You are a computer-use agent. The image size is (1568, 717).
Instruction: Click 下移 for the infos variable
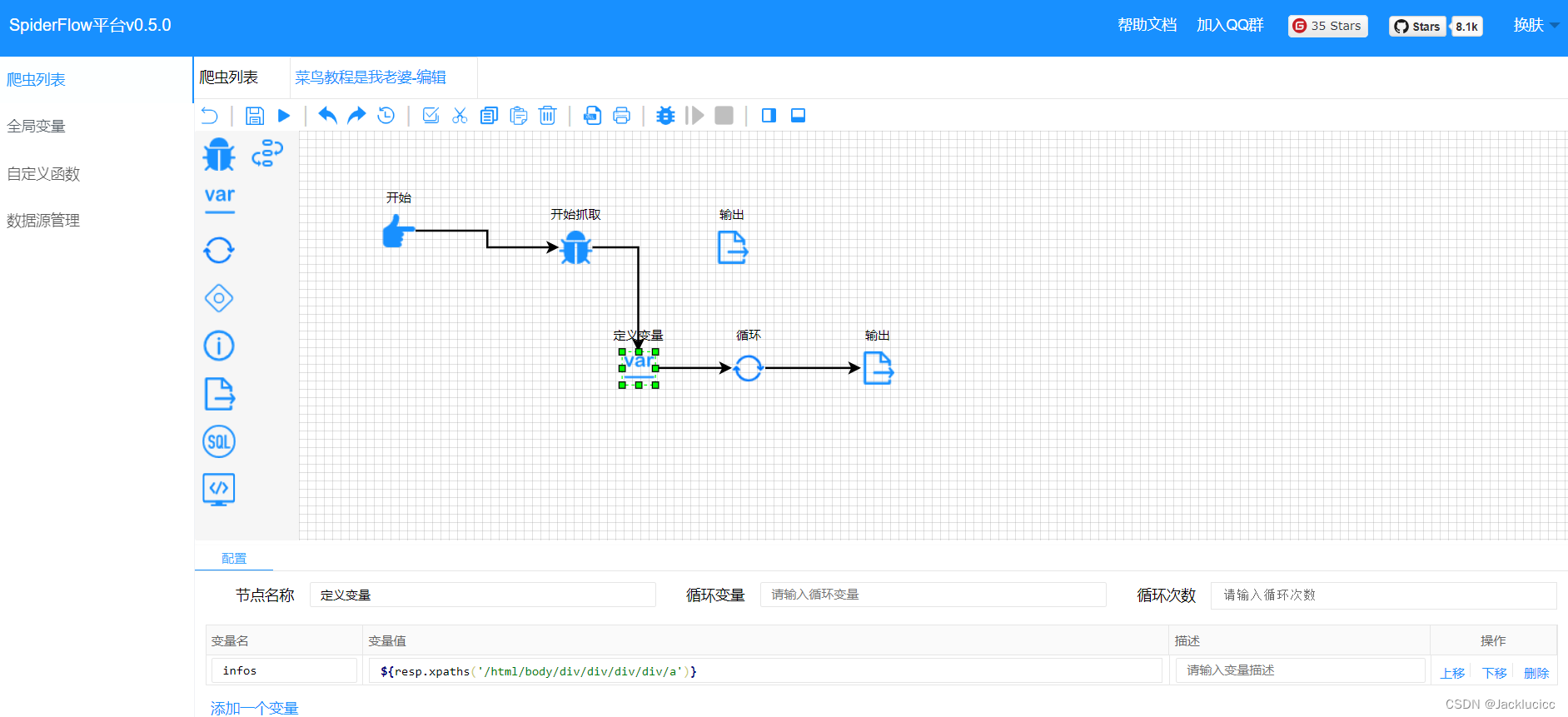[x=1494, y=673]
